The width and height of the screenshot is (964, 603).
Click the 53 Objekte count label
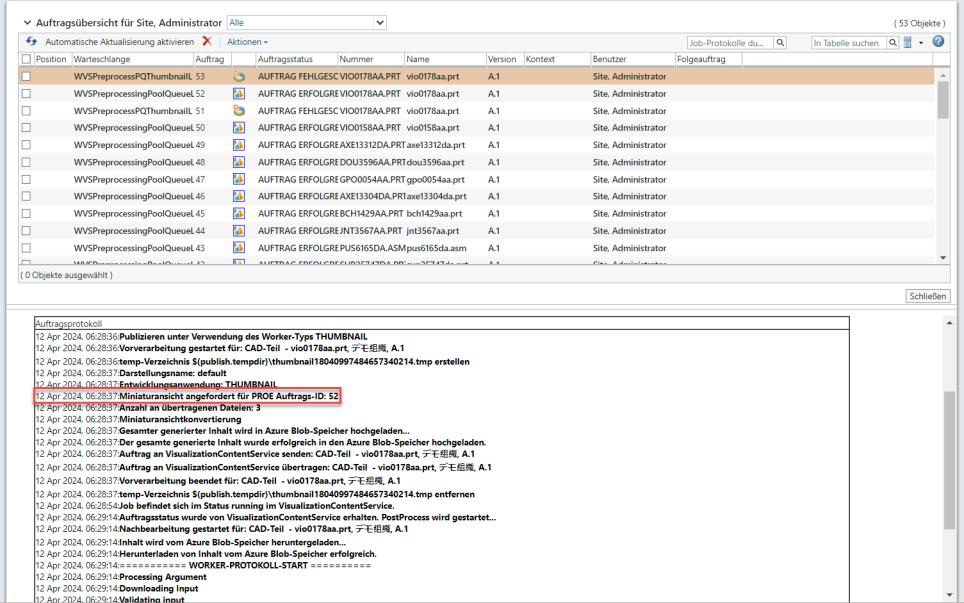919,23
